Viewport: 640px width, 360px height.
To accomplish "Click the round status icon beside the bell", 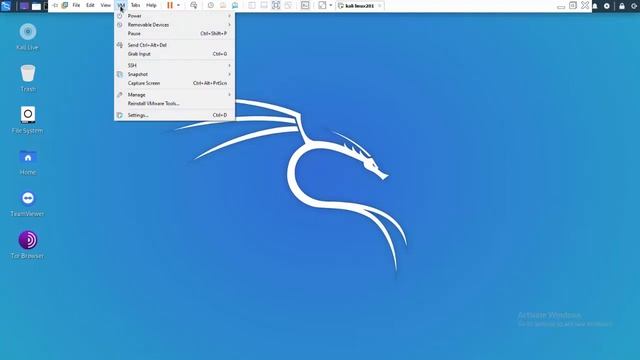I will coord(607,6).
